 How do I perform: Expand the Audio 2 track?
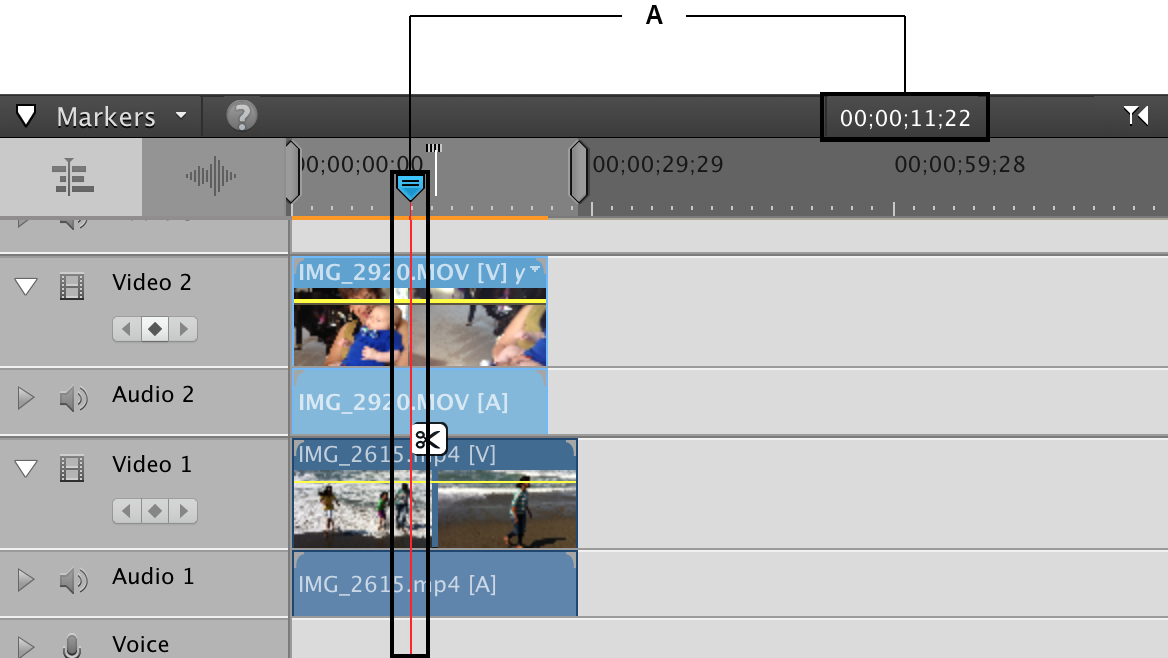[25, 398]
